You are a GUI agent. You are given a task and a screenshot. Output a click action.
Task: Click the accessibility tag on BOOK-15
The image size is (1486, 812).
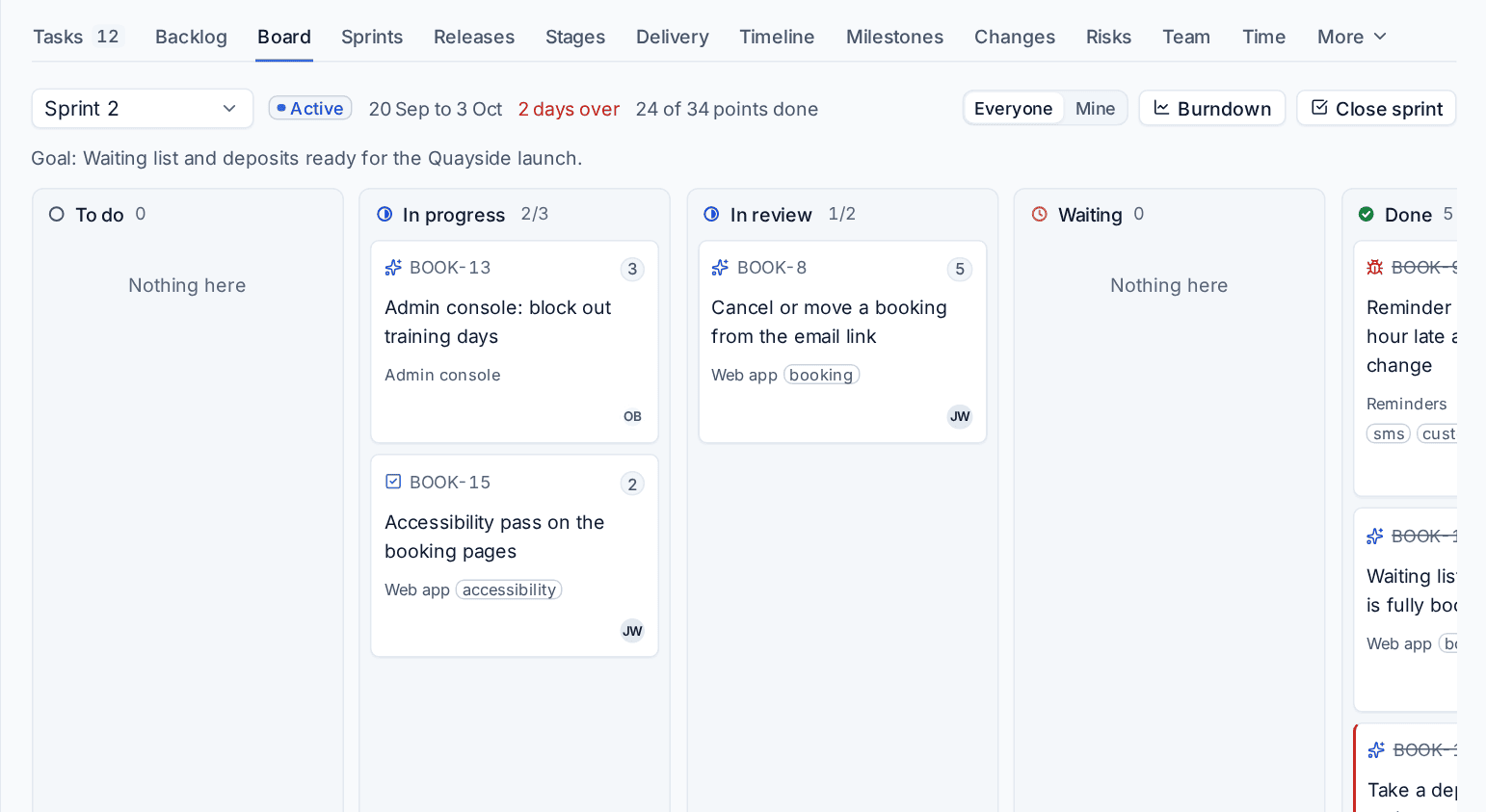point(509,590)
